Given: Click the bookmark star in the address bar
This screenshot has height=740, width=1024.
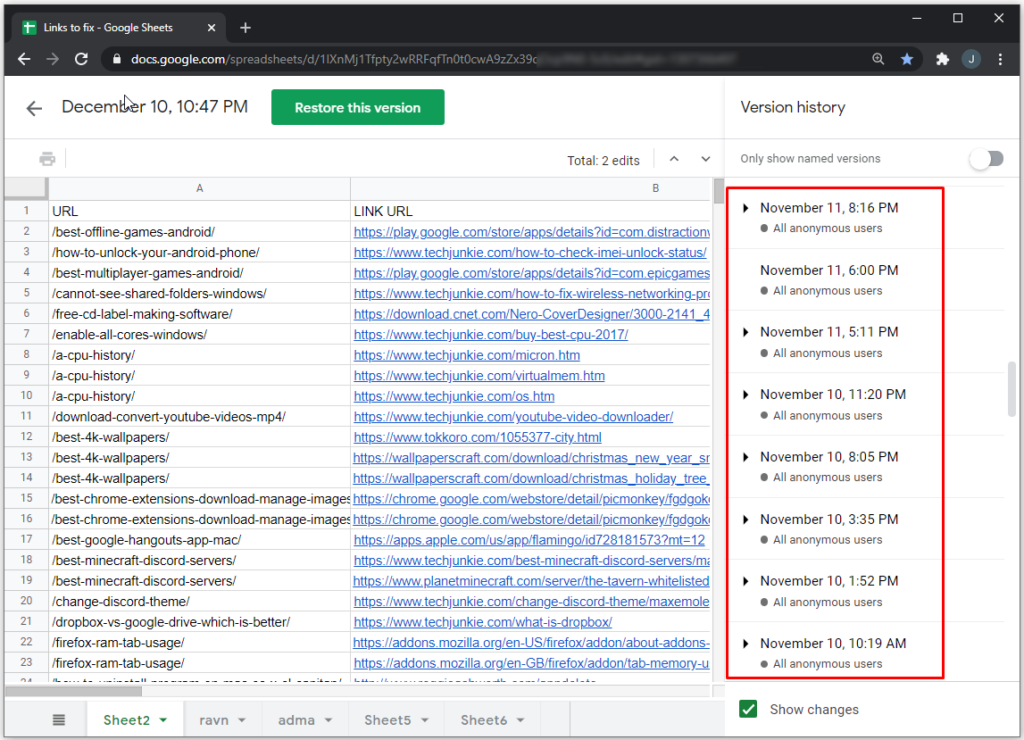Looking at the screenshot, I should pyautogui.click(x=906, y=59).
